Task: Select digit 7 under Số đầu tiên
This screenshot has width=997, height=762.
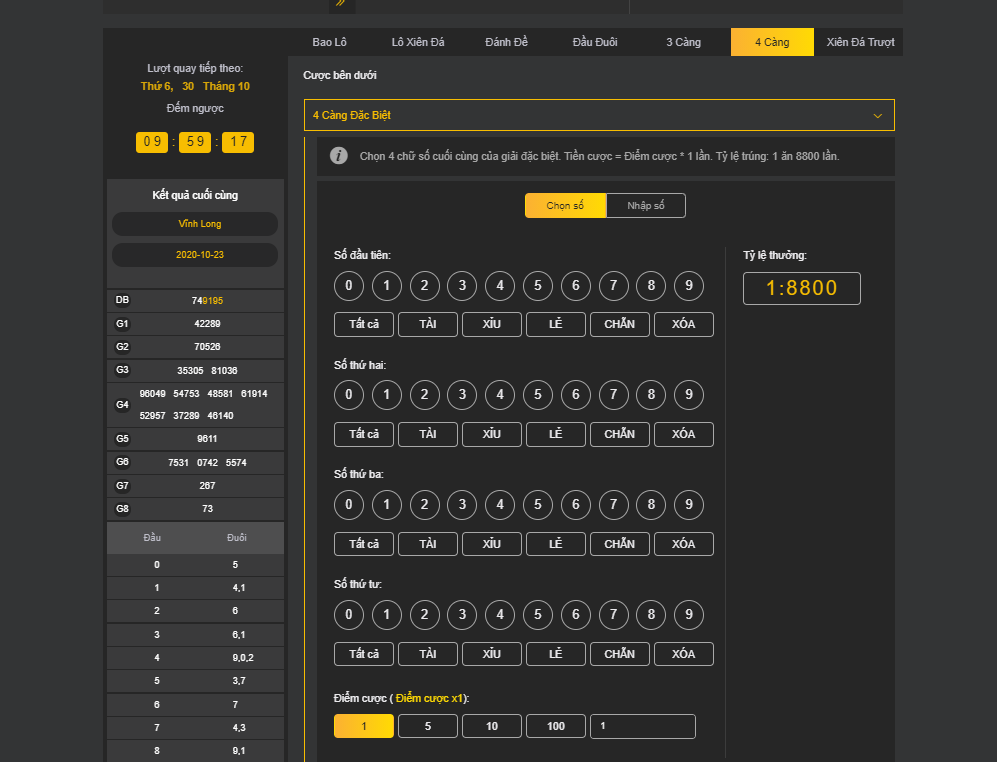Action: coord(613,286)
